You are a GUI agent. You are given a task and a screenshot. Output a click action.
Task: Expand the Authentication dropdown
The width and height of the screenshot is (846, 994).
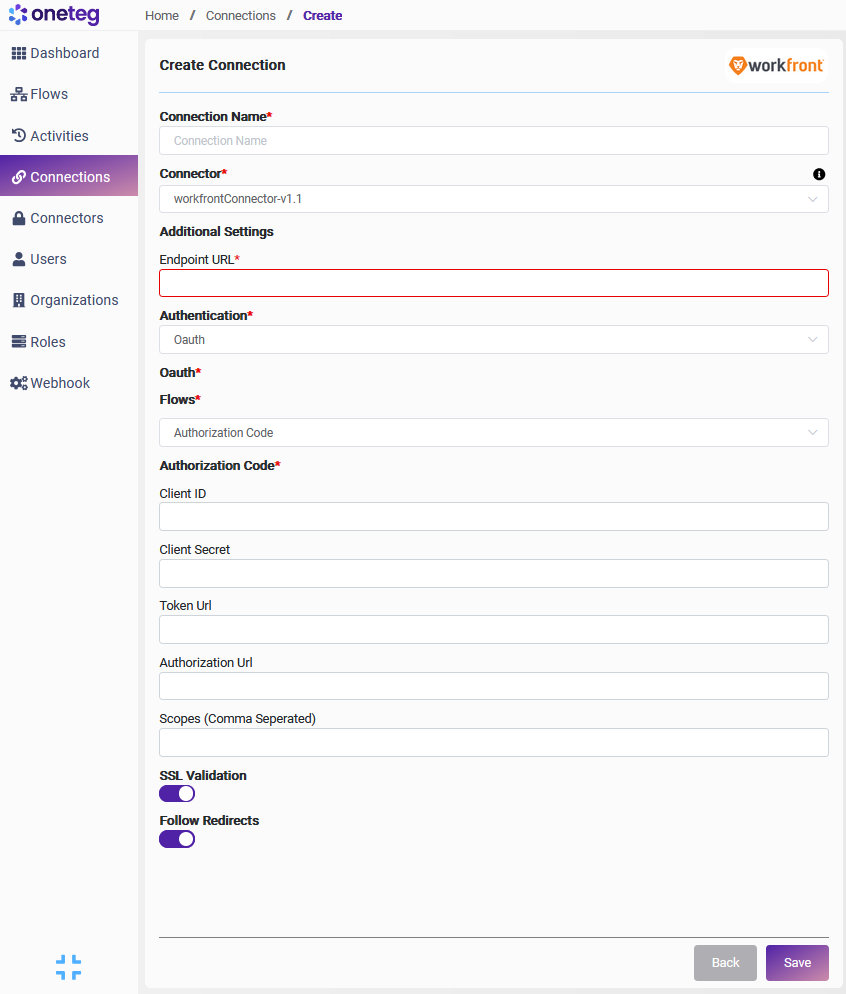[x=494, y=340]
